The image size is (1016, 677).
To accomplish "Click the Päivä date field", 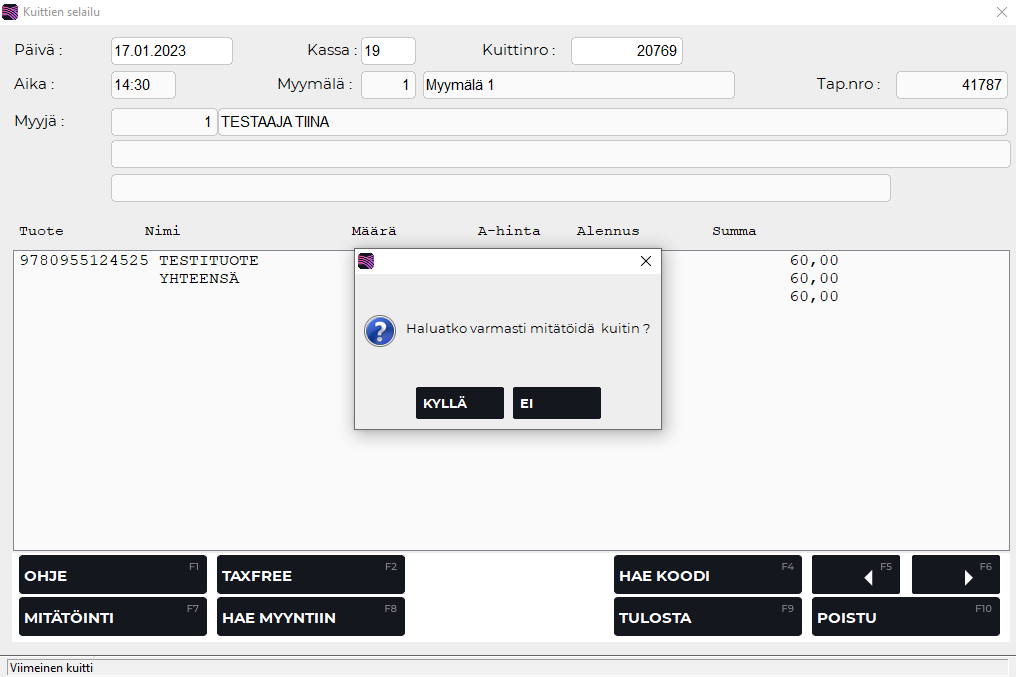I will (171, 51).
